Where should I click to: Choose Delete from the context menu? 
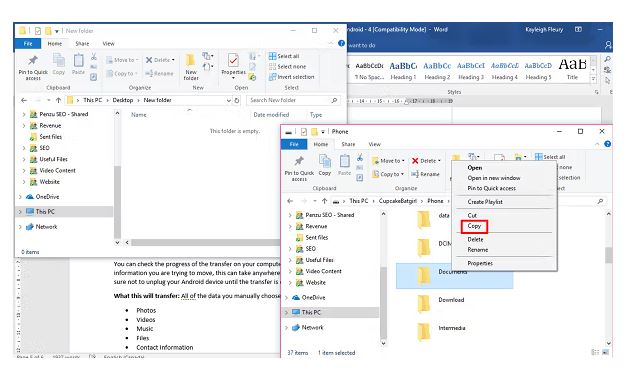(x=504, y=240)
